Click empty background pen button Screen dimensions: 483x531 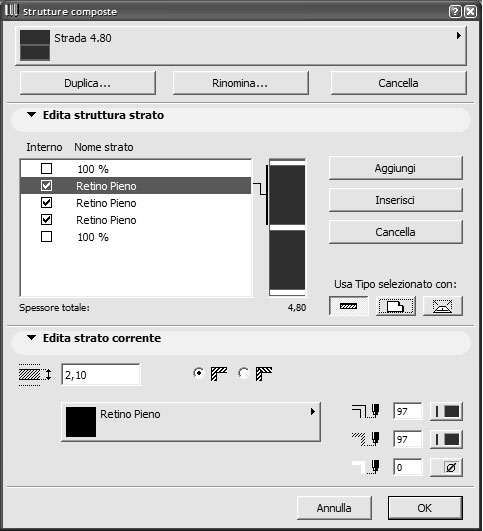point(446,467)
